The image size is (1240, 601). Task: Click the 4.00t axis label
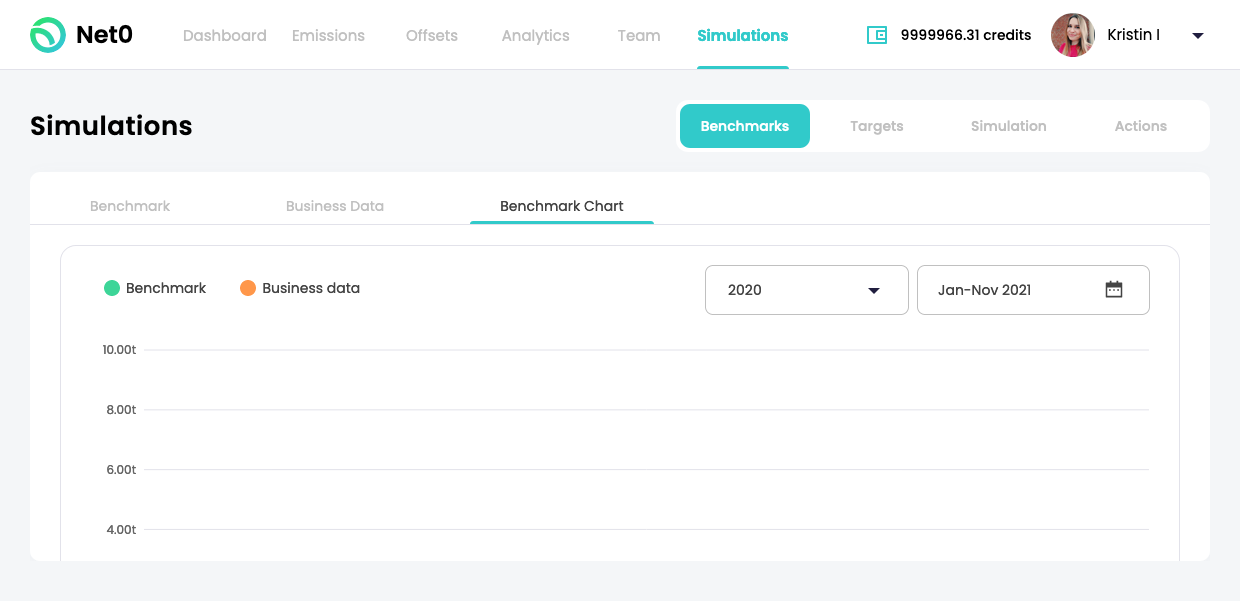(121, 530)
